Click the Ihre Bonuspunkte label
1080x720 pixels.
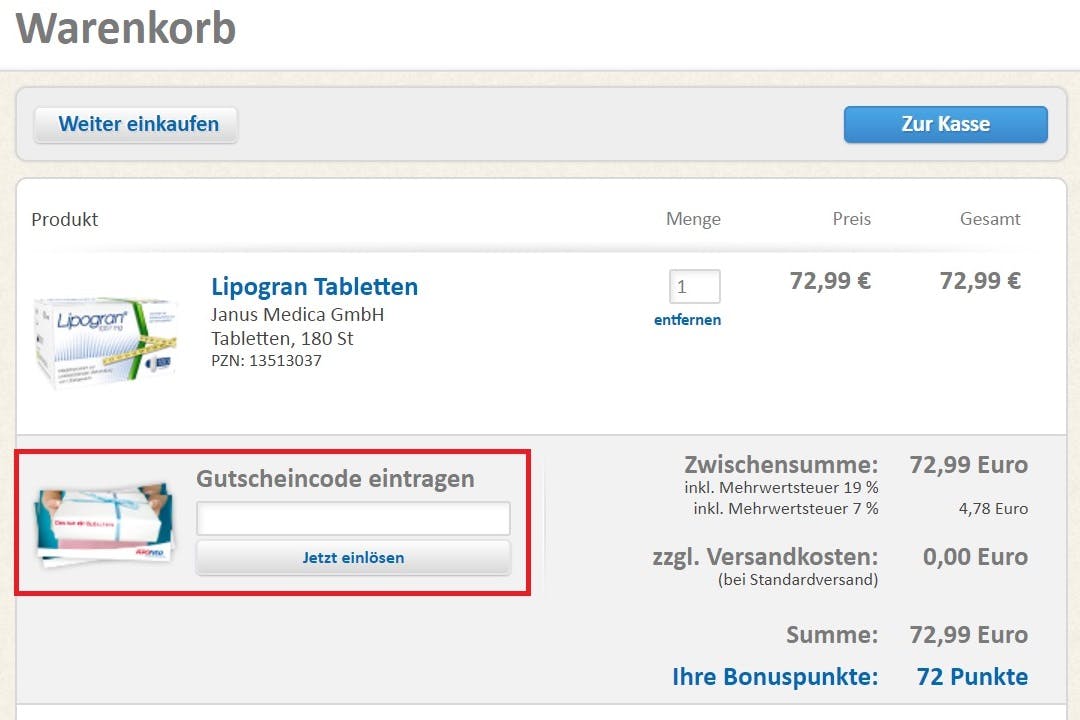(x=775, y=677)
